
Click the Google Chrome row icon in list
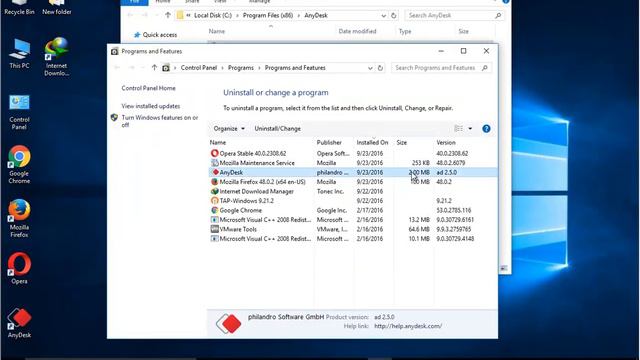click(x=214, y=210)
